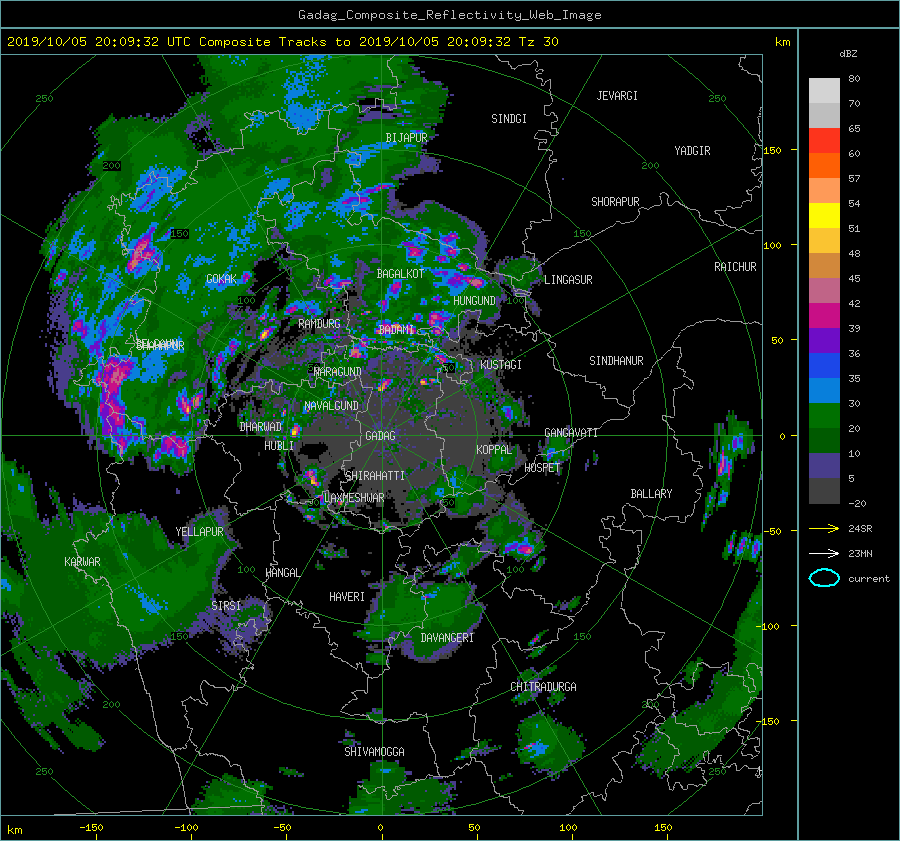Click the SINDHANUR city label

tap(616, 361)
